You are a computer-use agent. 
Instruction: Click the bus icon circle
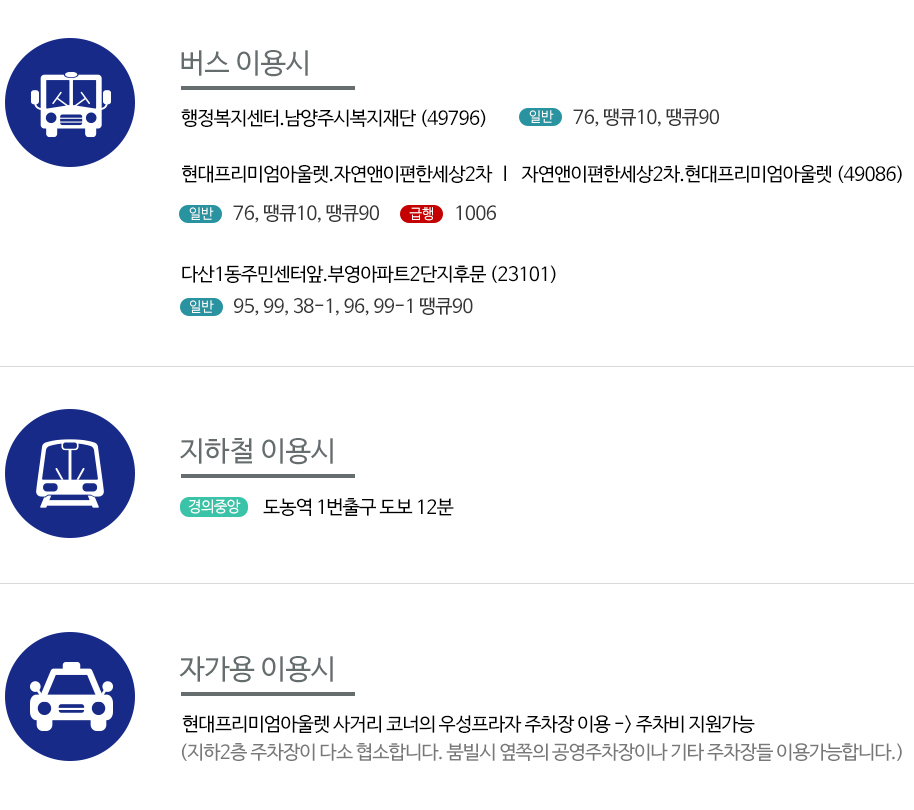[x=70, y=103]
